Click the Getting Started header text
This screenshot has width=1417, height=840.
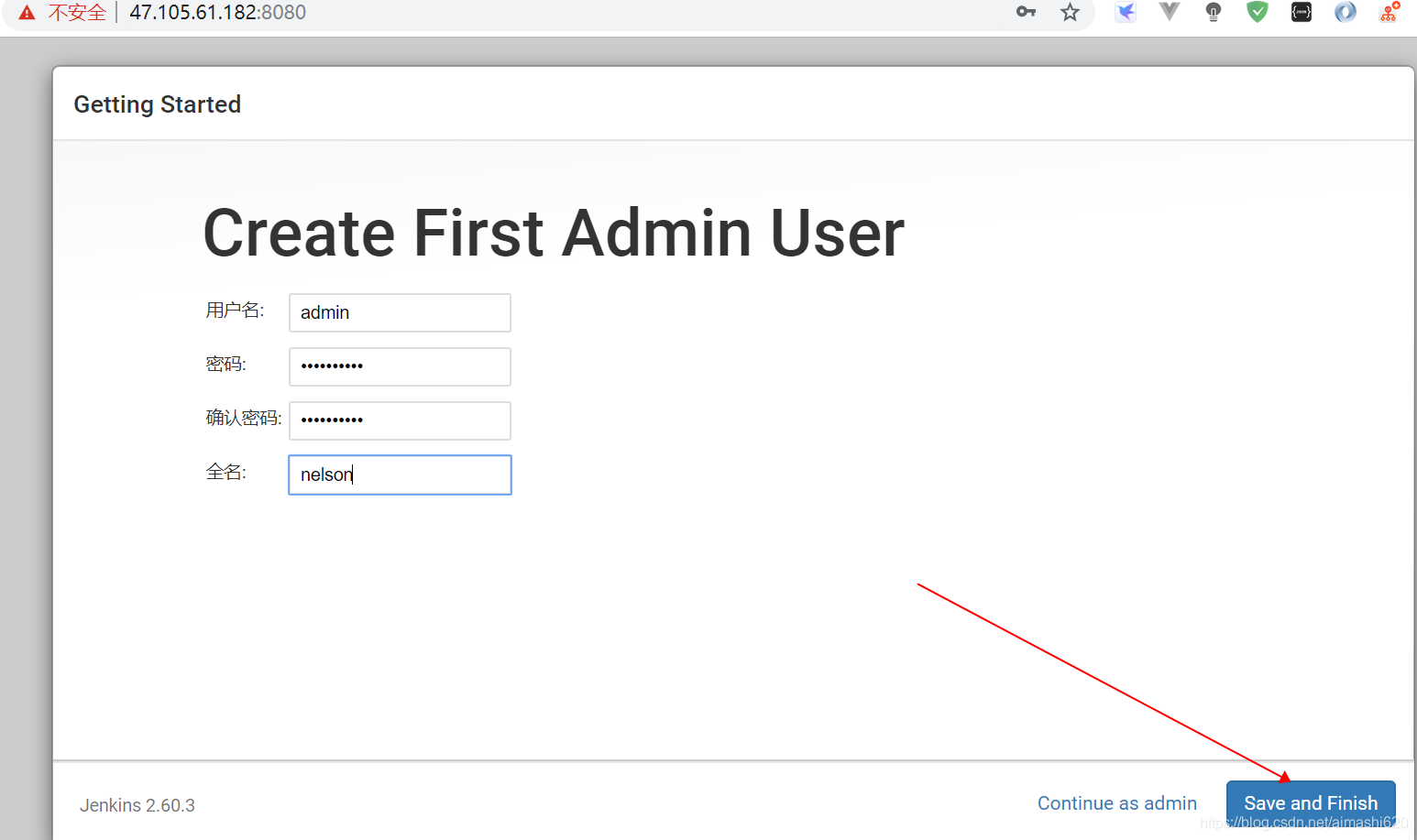158,104
